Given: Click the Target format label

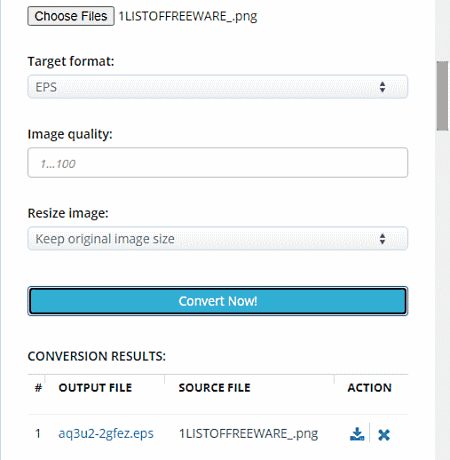Looking at the screenshot, I should 71,61.
